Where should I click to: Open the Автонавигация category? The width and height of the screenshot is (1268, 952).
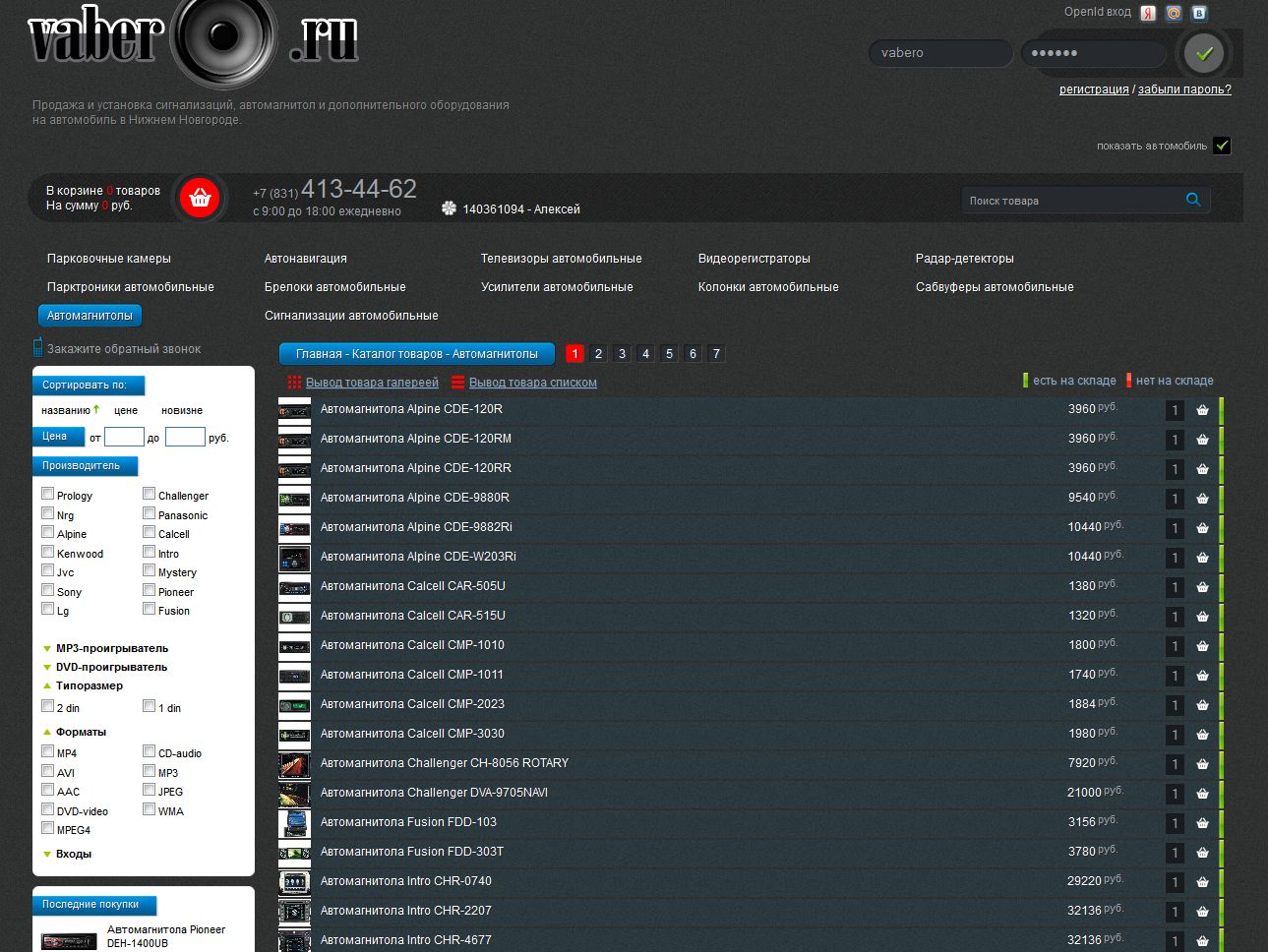(x=306, y=259)
